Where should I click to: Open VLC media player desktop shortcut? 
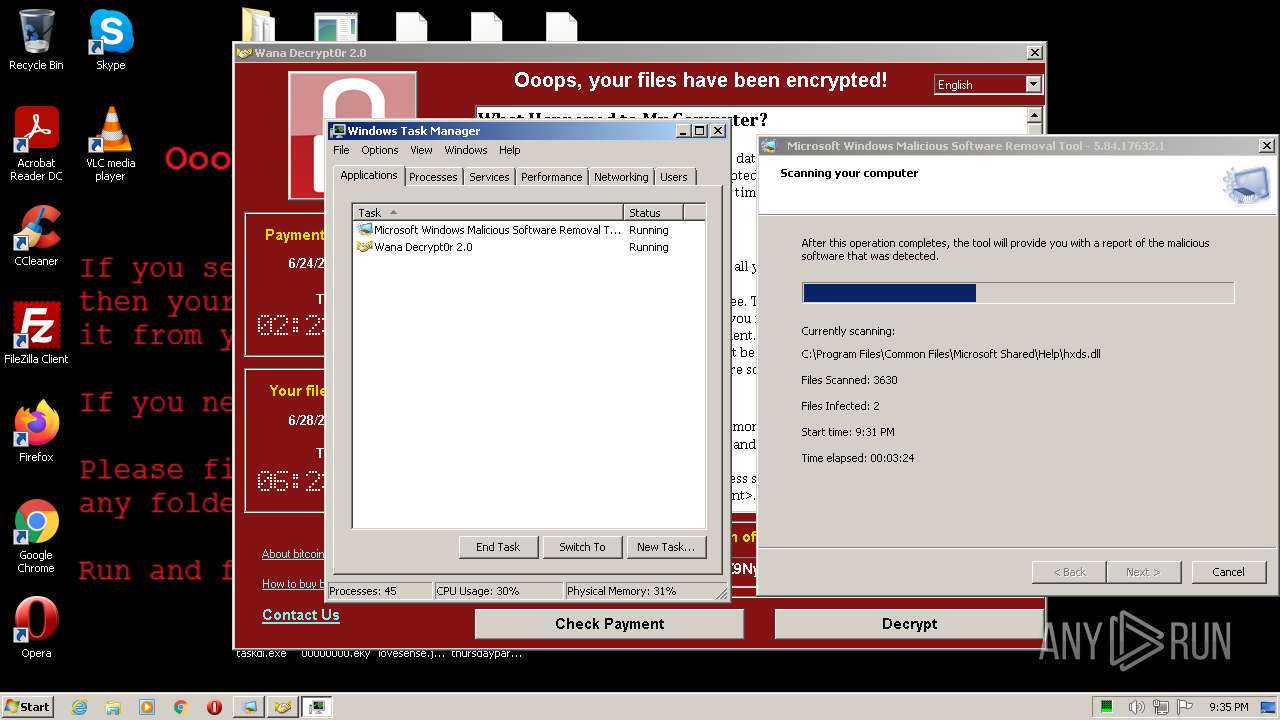pyautogui.click(x=110, y=144)
